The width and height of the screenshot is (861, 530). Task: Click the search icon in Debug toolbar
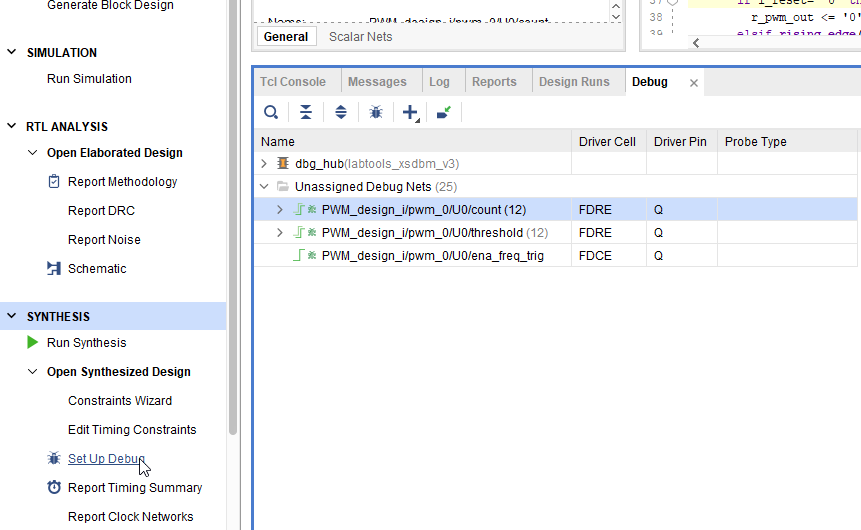tap(270, 112)
